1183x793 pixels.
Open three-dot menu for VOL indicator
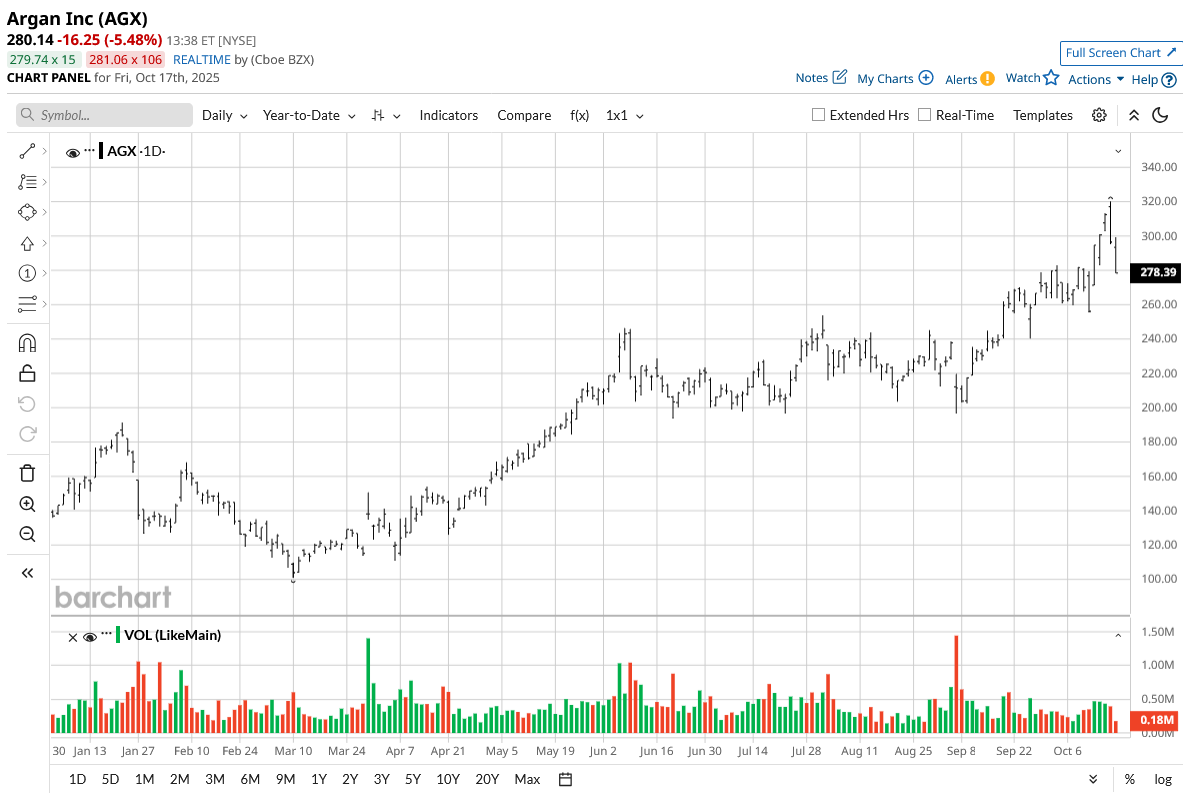point(106,634)
